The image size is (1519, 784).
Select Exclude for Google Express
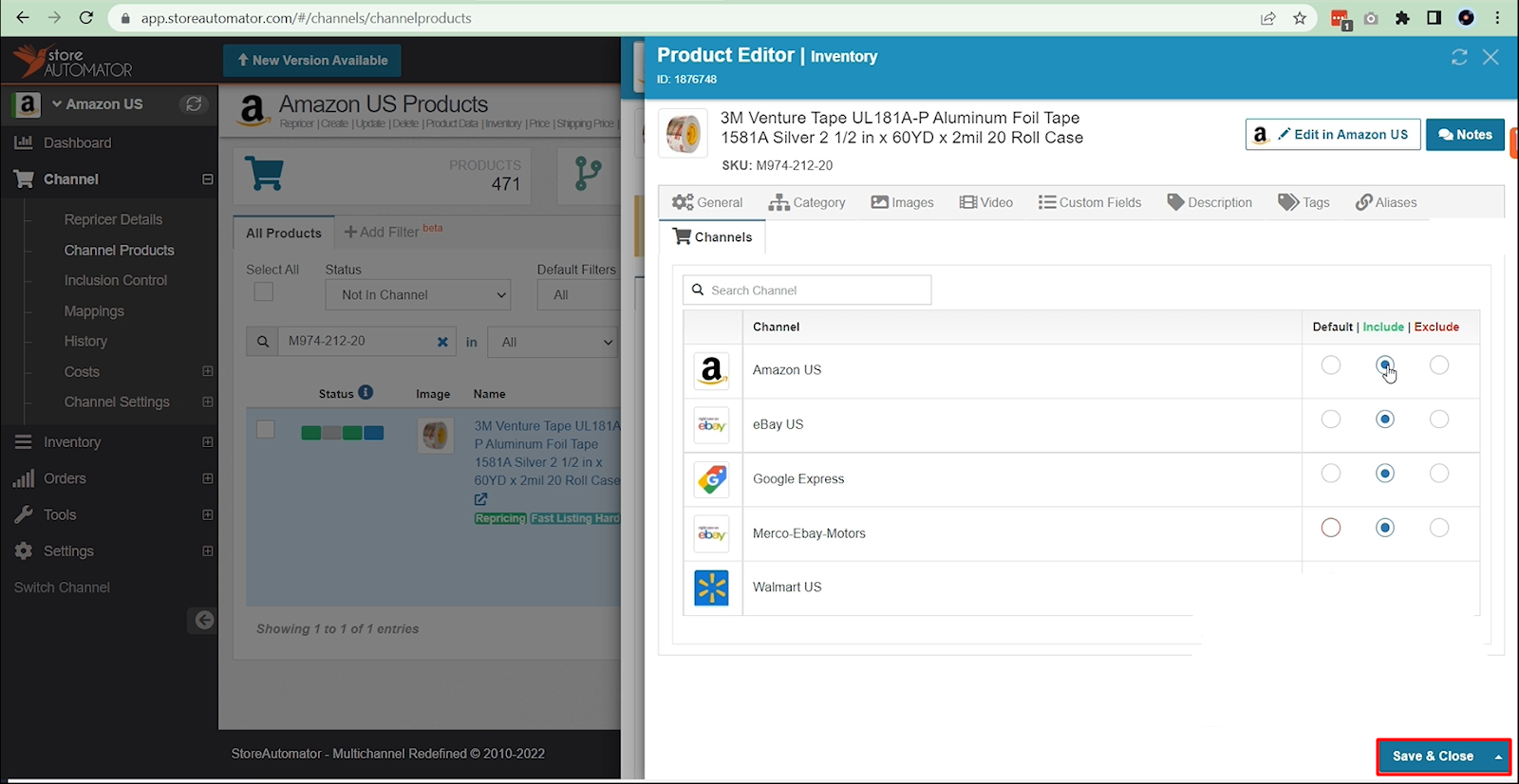point(1439,474)
